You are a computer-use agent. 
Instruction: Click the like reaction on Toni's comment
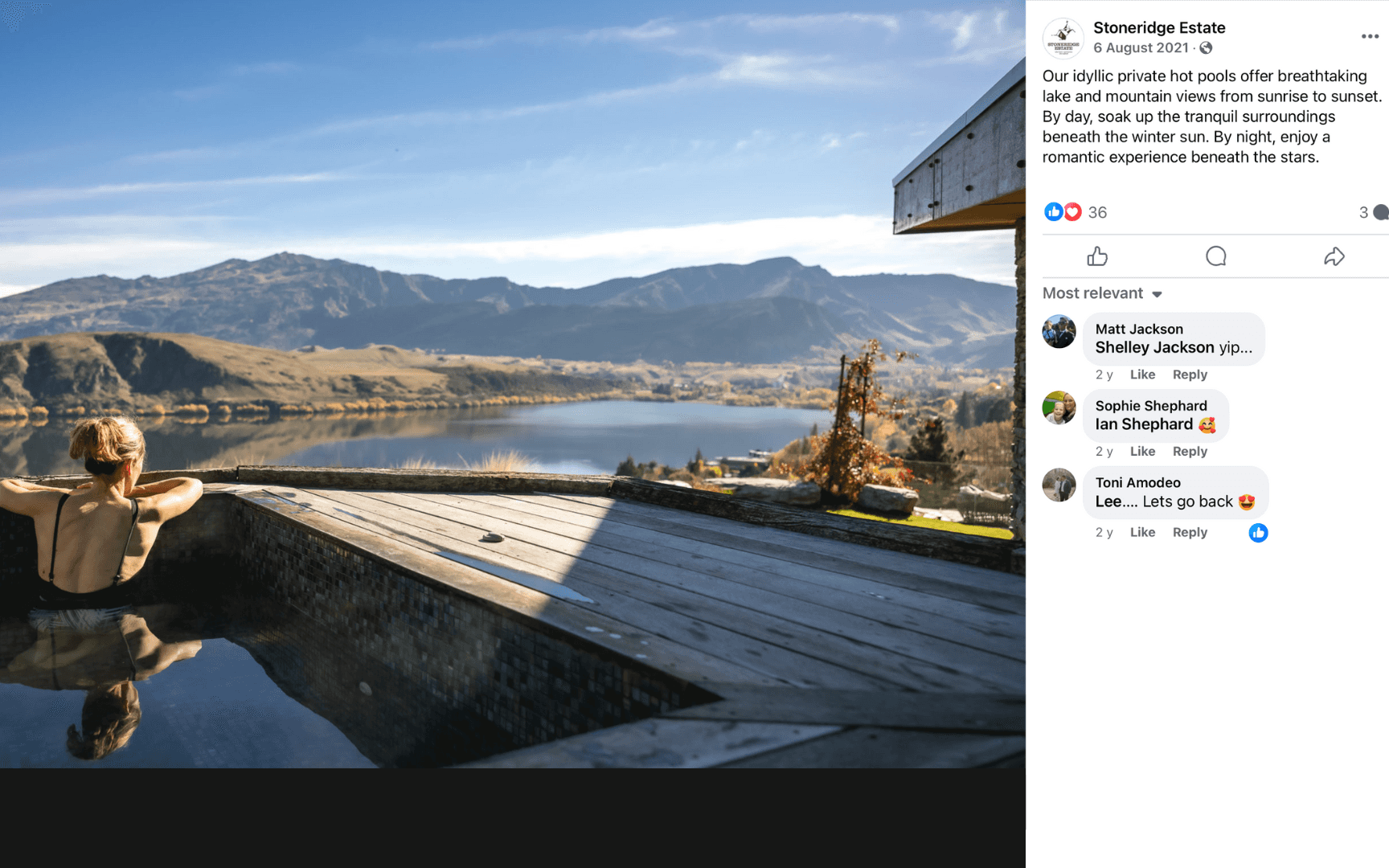click(1258, 533)
